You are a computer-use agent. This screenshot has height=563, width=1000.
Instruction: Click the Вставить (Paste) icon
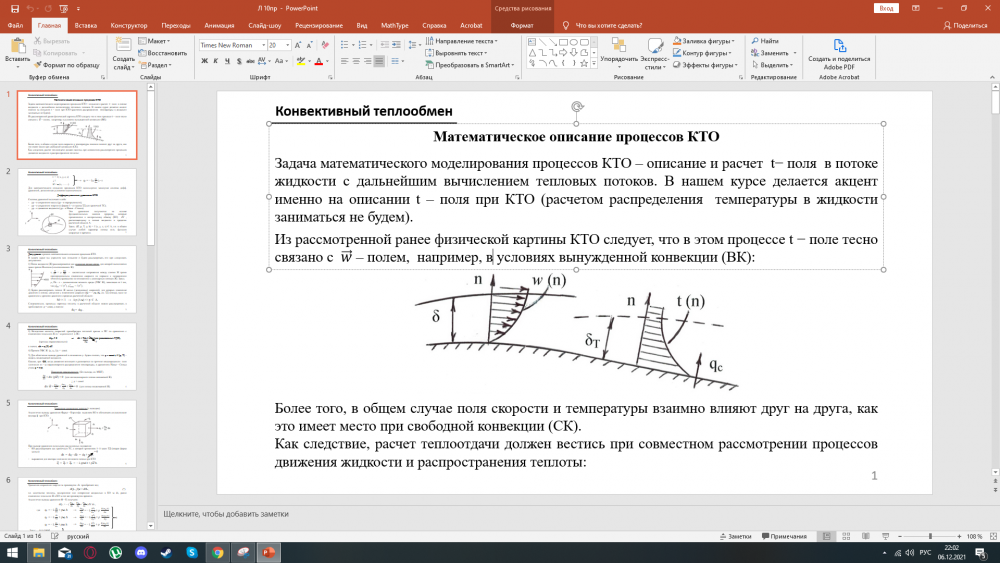click(x=17, y=45)
